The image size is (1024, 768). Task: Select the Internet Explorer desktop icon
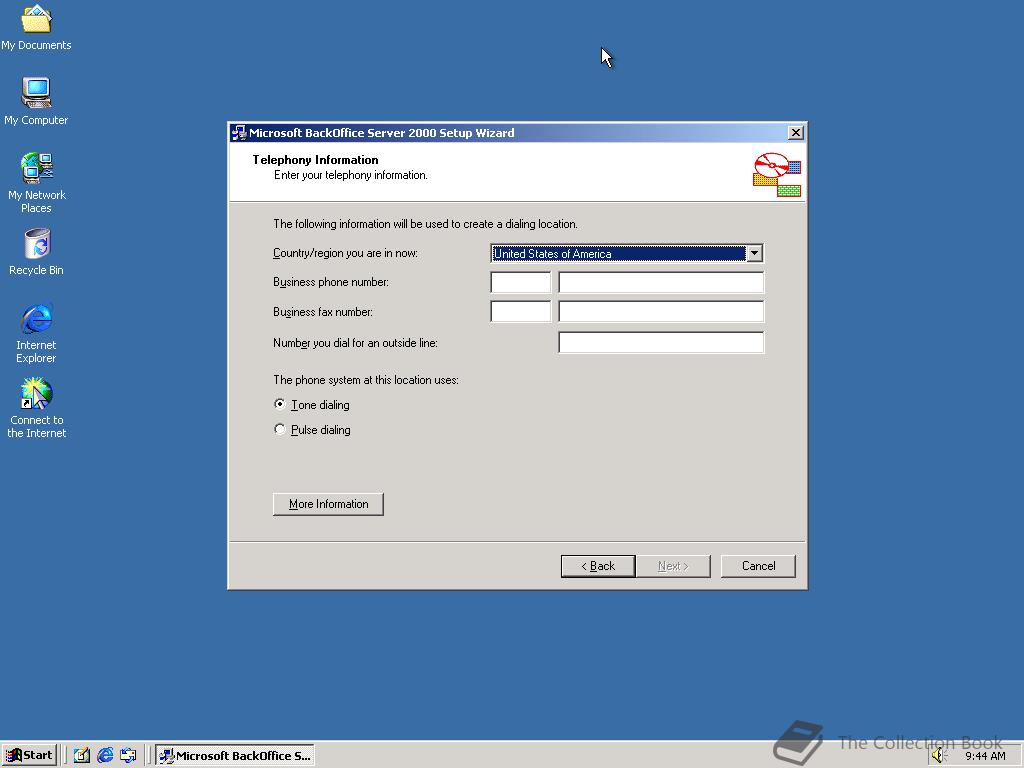(36, 333)
